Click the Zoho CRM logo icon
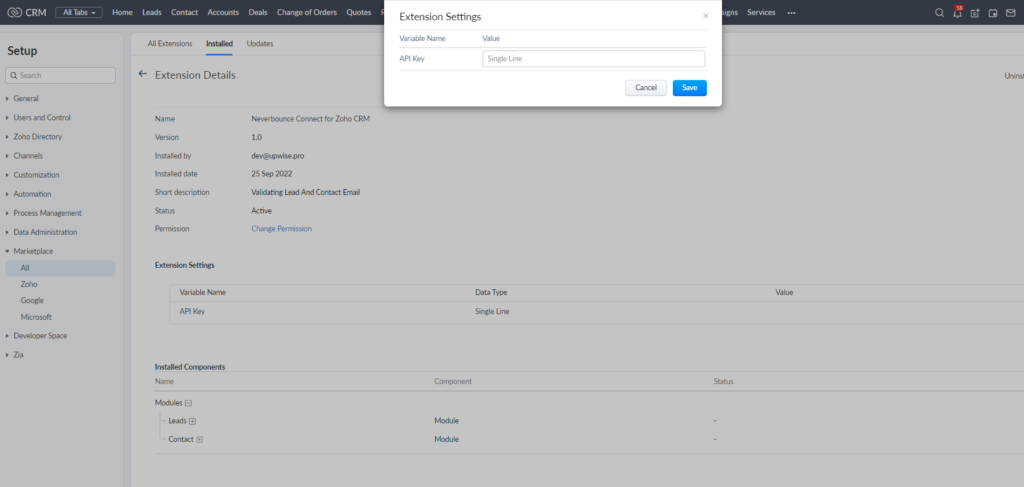The height and width of the screenshot is (487, 1024). click(x=14, y=12)
